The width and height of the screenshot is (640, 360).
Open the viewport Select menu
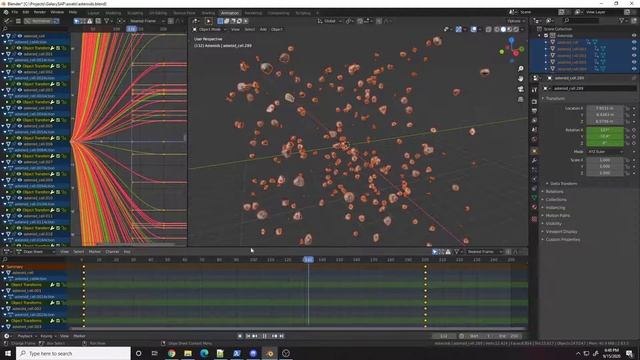[x=249, y=29]
